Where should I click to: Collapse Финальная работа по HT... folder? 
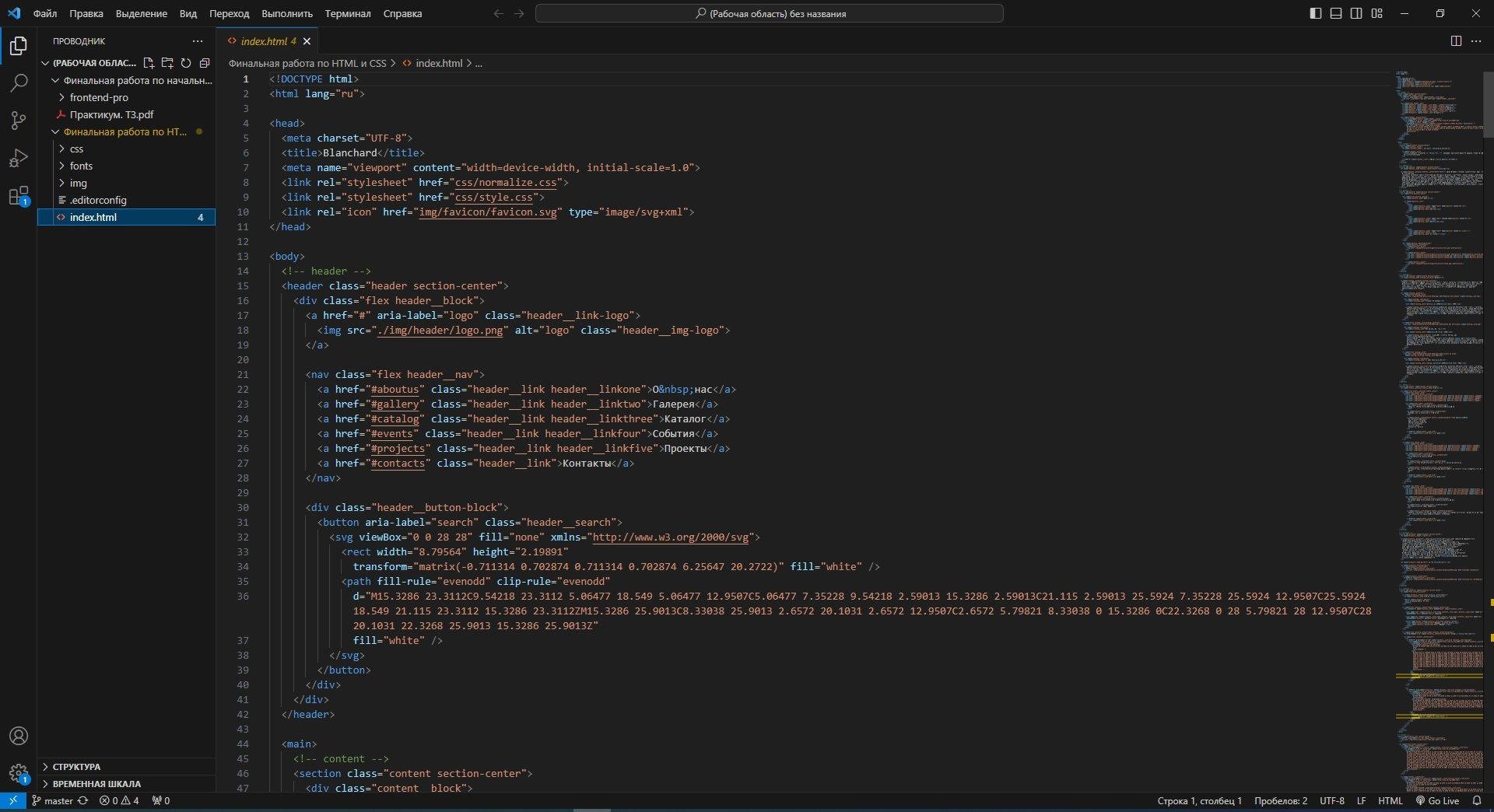coord(126,131)
